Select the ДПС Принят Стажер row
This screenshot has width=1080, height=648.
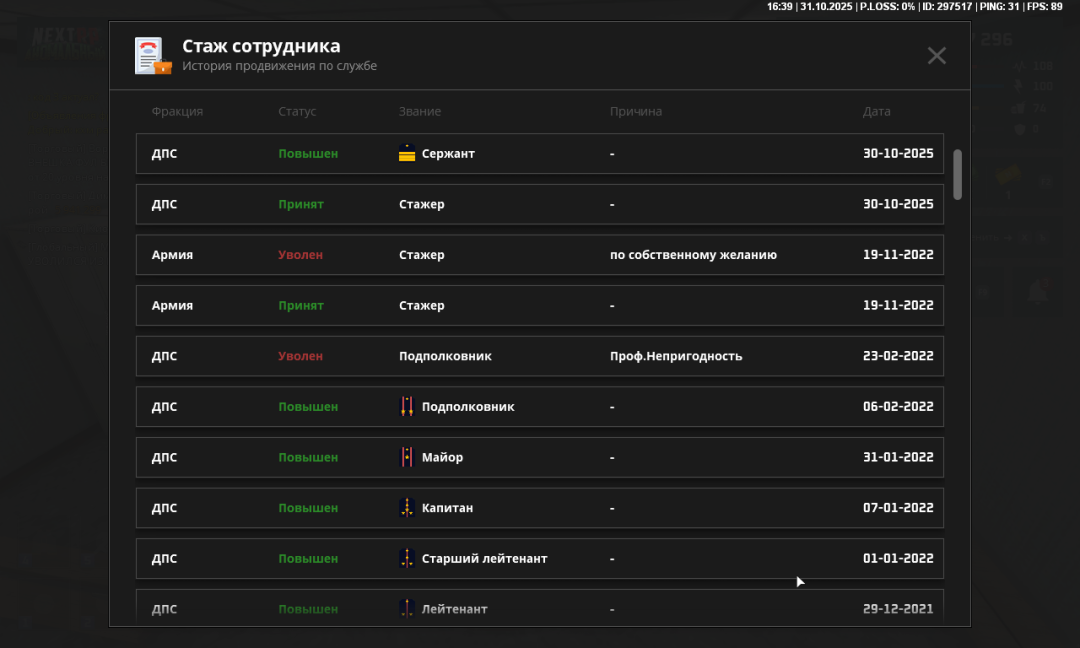539,204
